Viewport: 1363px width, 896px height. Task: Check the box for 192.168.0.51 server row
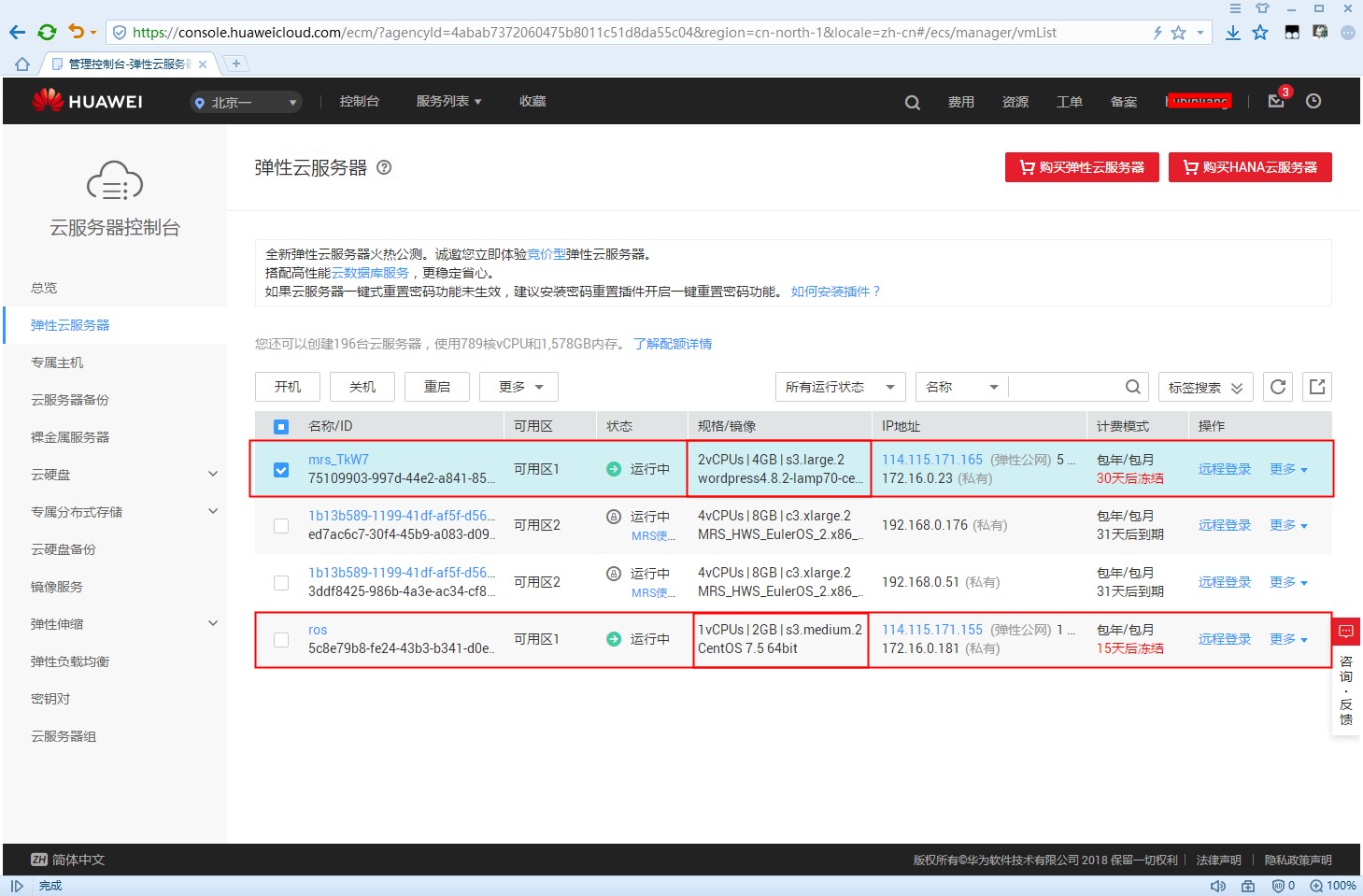pyautogui.click(x=281, y=582)
